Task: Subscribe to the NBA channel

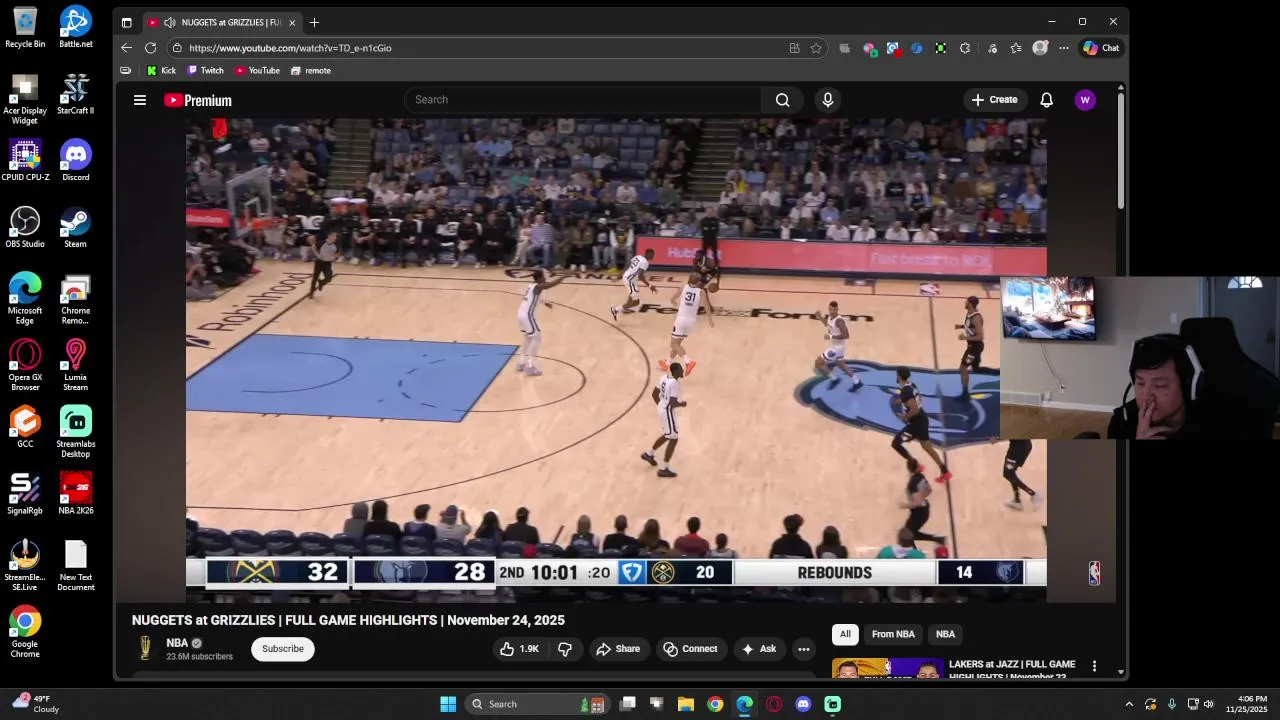Action: 283,649
